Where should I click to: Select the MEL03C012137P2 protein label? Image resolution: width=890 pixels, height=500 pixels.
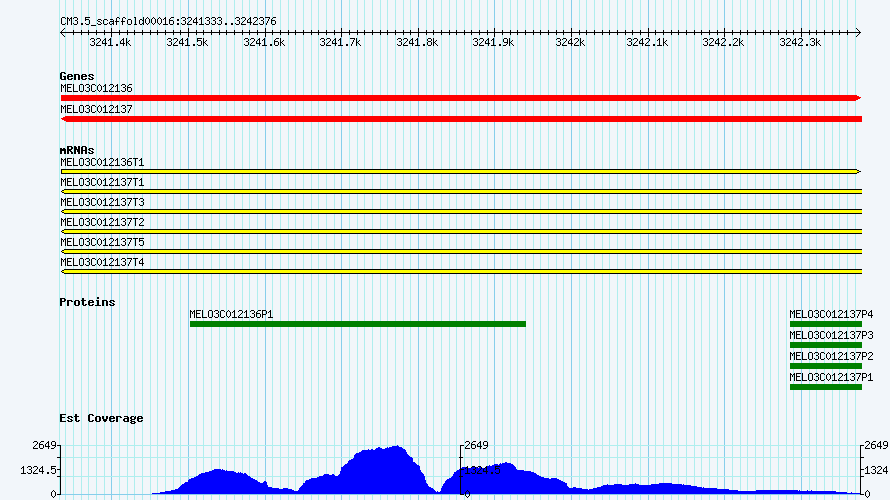[x=831, y=356]
